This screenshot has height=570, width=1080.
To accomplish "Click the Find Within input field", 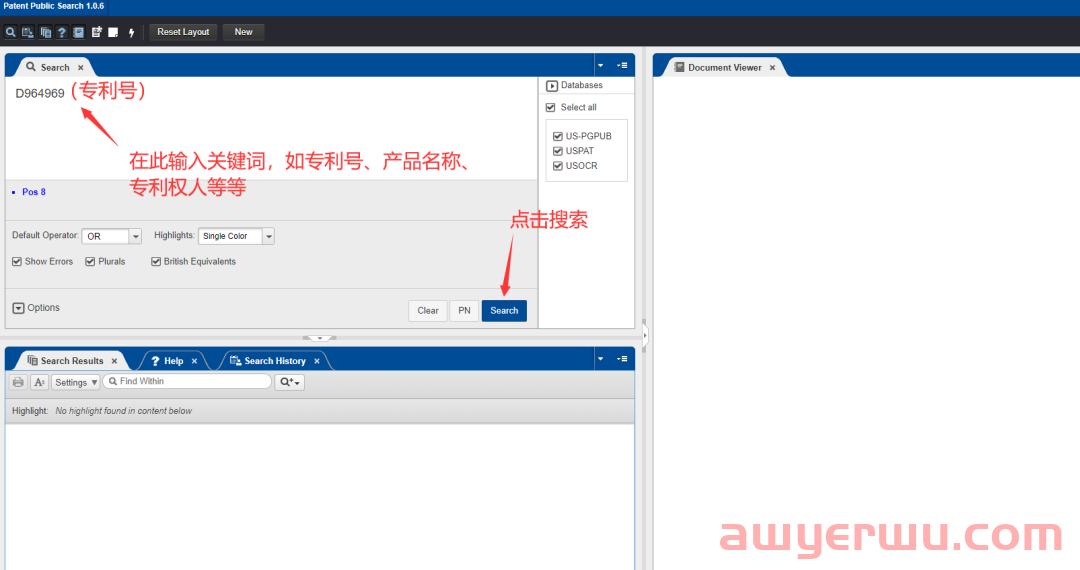I will pos(190,382).
